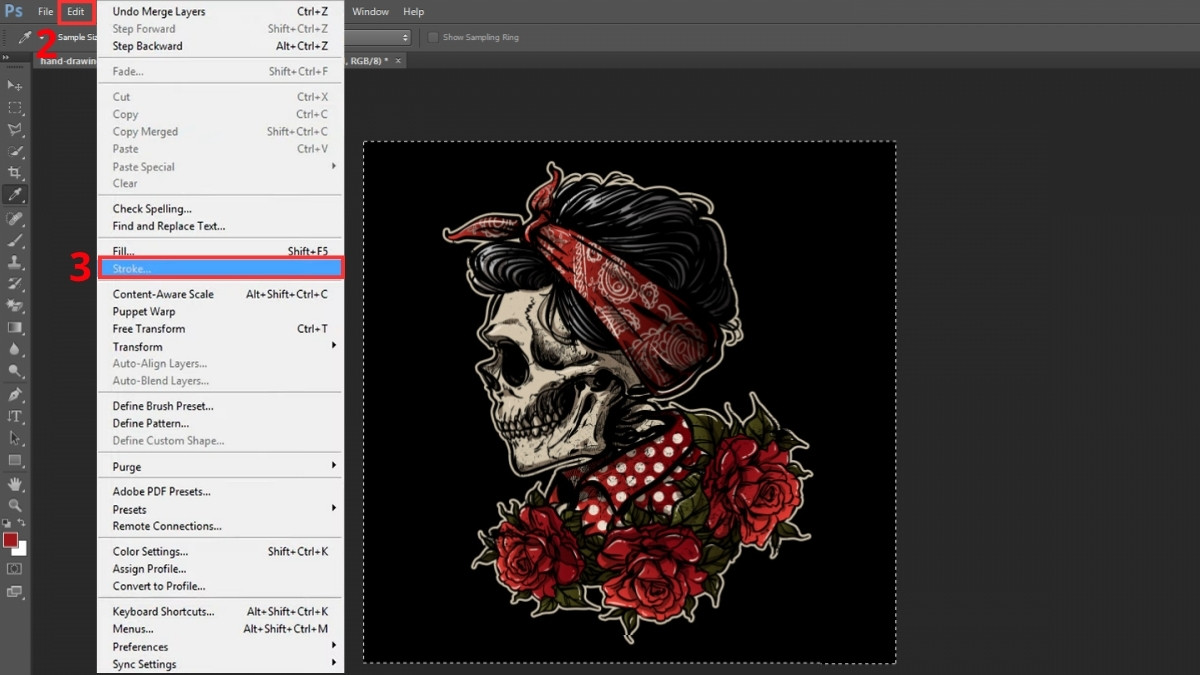Select the Blur tool
Image resolution: width=1200 pixels, height=675 pixels.
[x=15, y=349]
